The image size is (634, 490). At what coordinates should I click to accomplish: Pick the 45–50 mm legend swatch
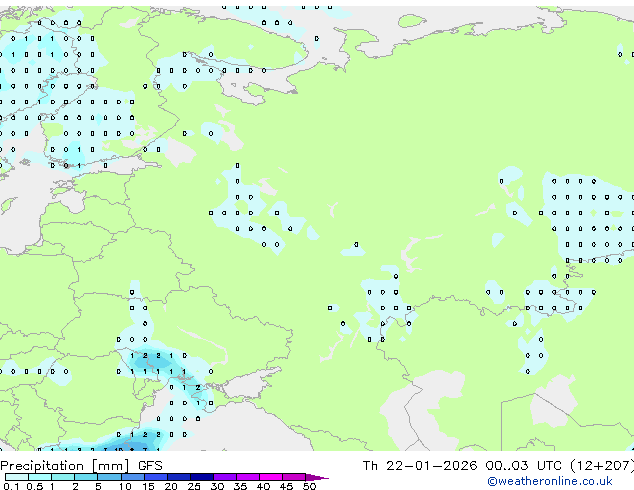(294, 477)
